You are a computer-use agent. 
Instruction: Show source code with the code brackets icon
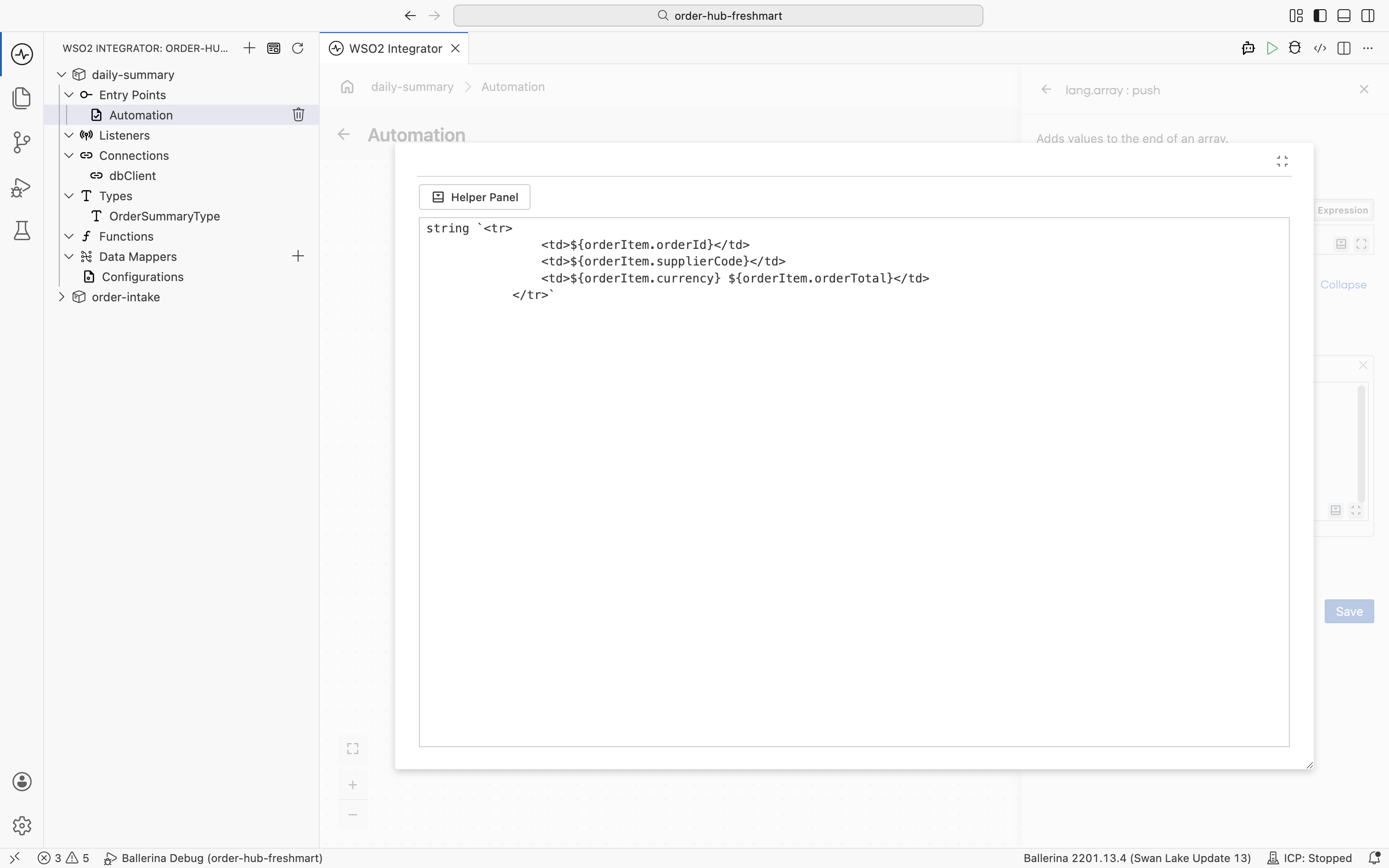1320,48
